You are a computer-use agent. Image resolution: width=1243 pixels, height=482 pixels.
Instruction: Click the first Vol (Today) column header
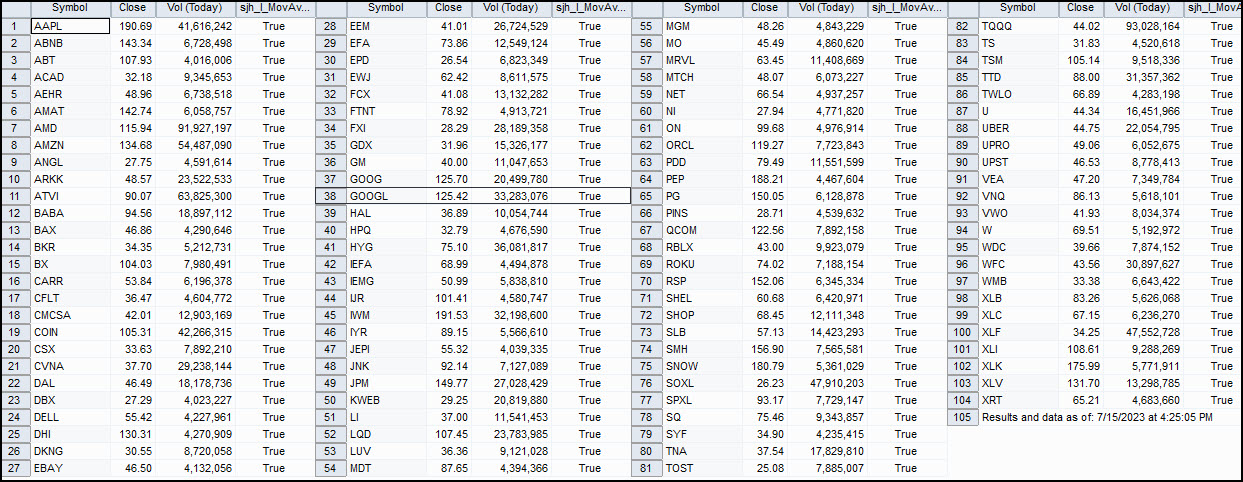click(196, 9)
